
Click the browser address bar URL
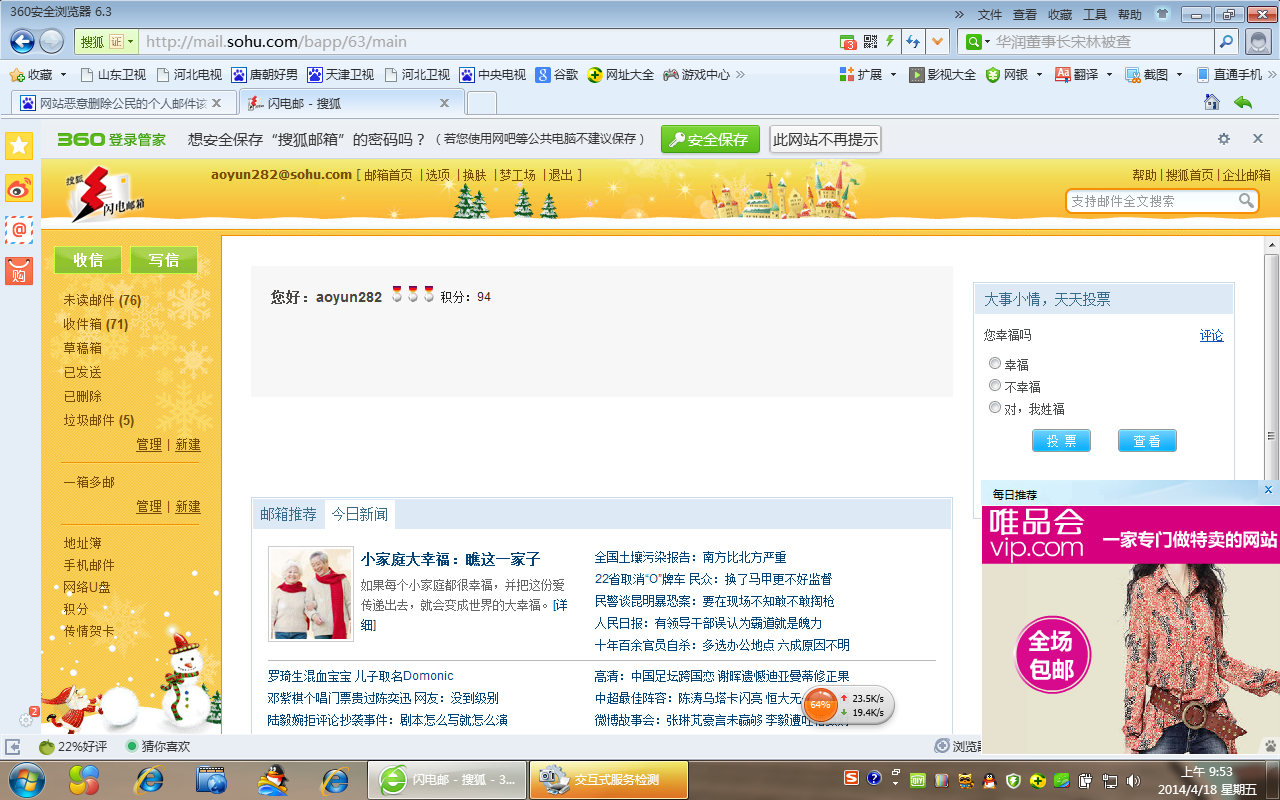click(277, 42)
